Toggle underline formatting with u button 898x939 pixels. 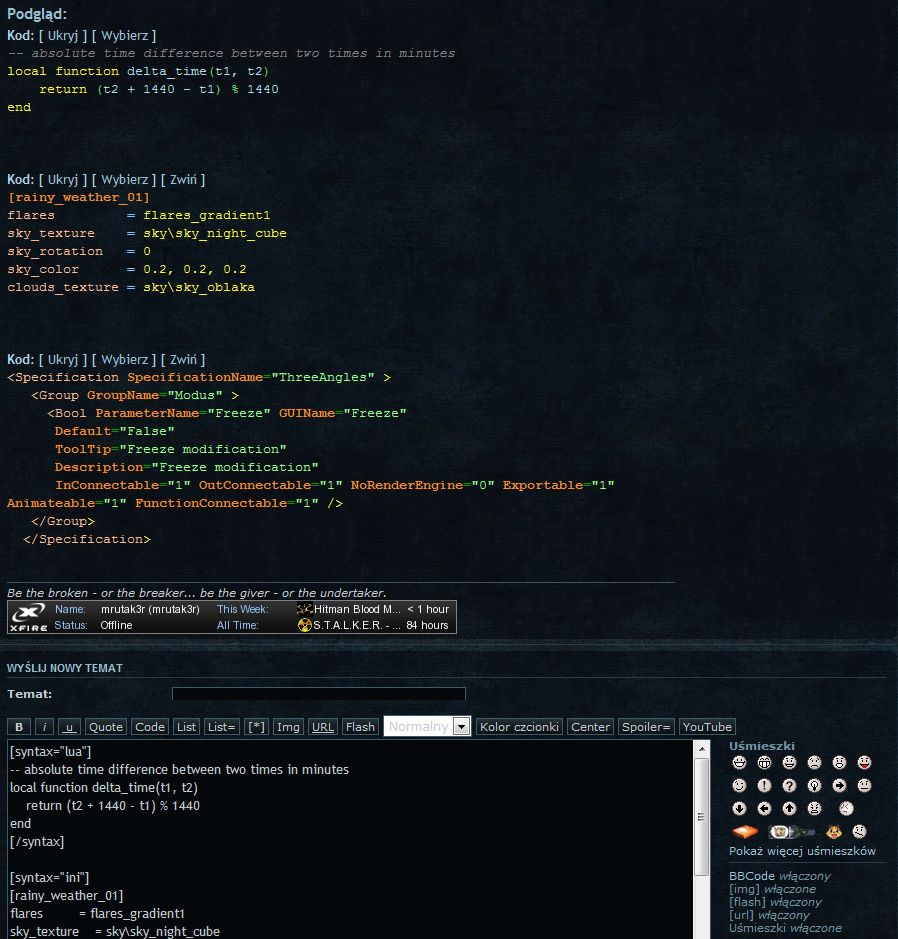[x=69, y=727]
